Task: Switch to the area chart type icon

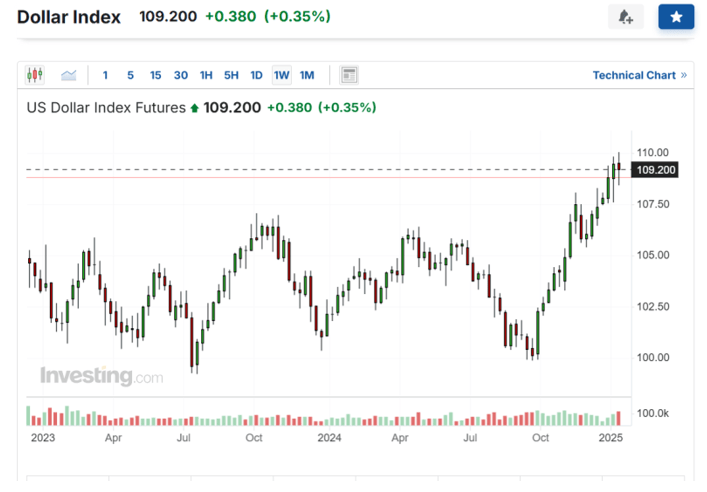Action: tap(69, 75)
